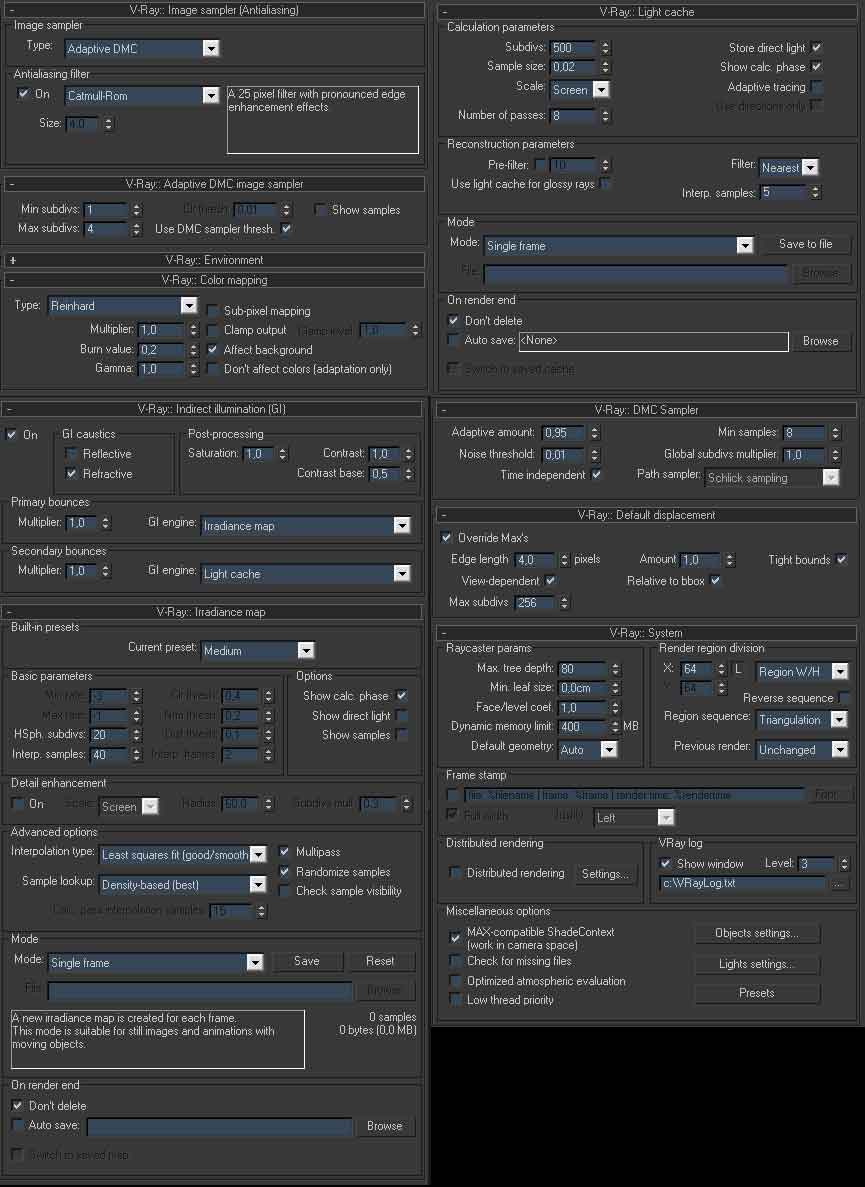The width and height of the screenshot is (865, 1187).
Task: Open the Interpolation type dropdown
Action: click(x=183, y=855)
